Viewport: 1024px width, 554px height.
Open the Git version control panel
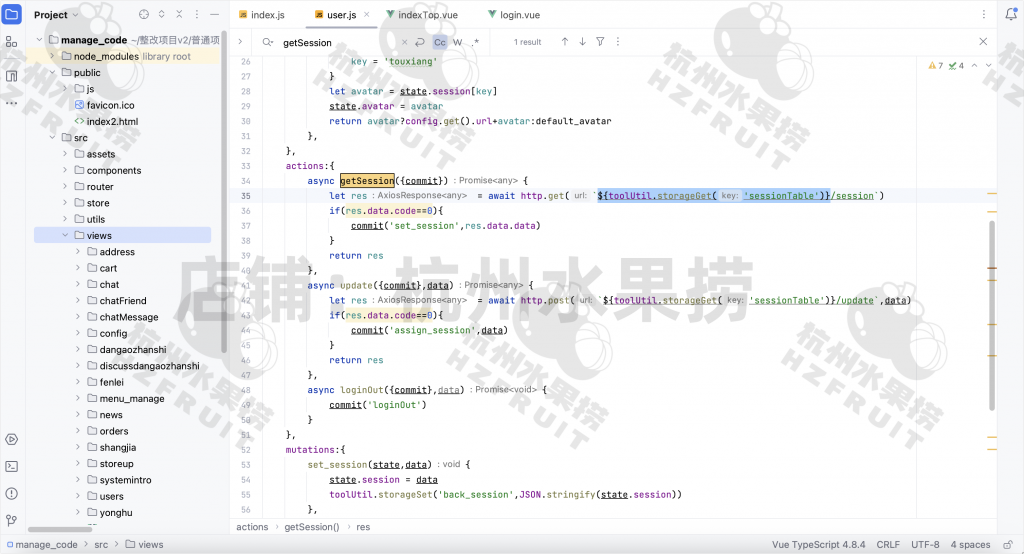[11, 520]
